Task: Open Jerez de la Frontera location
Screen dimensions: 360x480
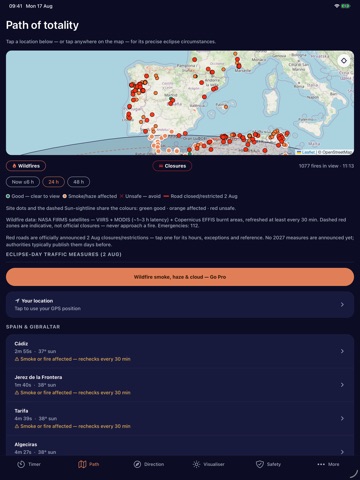Action: point(180,385)
